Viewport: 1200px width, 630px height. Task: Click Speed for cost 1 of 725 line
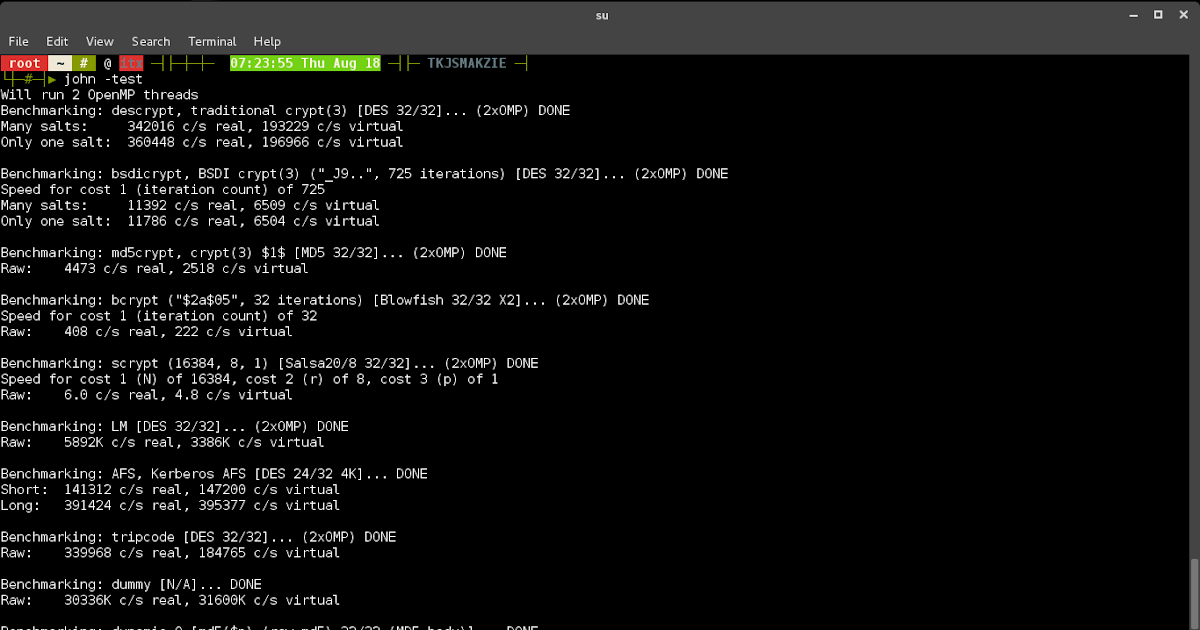click(162, 190)
